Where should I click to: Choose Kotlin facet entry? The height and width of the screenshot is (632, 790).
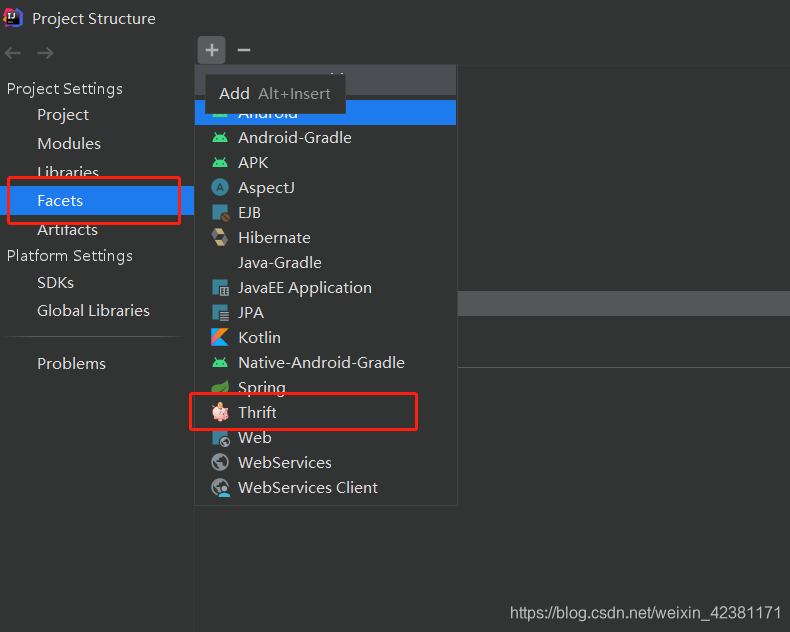[325, 337]
